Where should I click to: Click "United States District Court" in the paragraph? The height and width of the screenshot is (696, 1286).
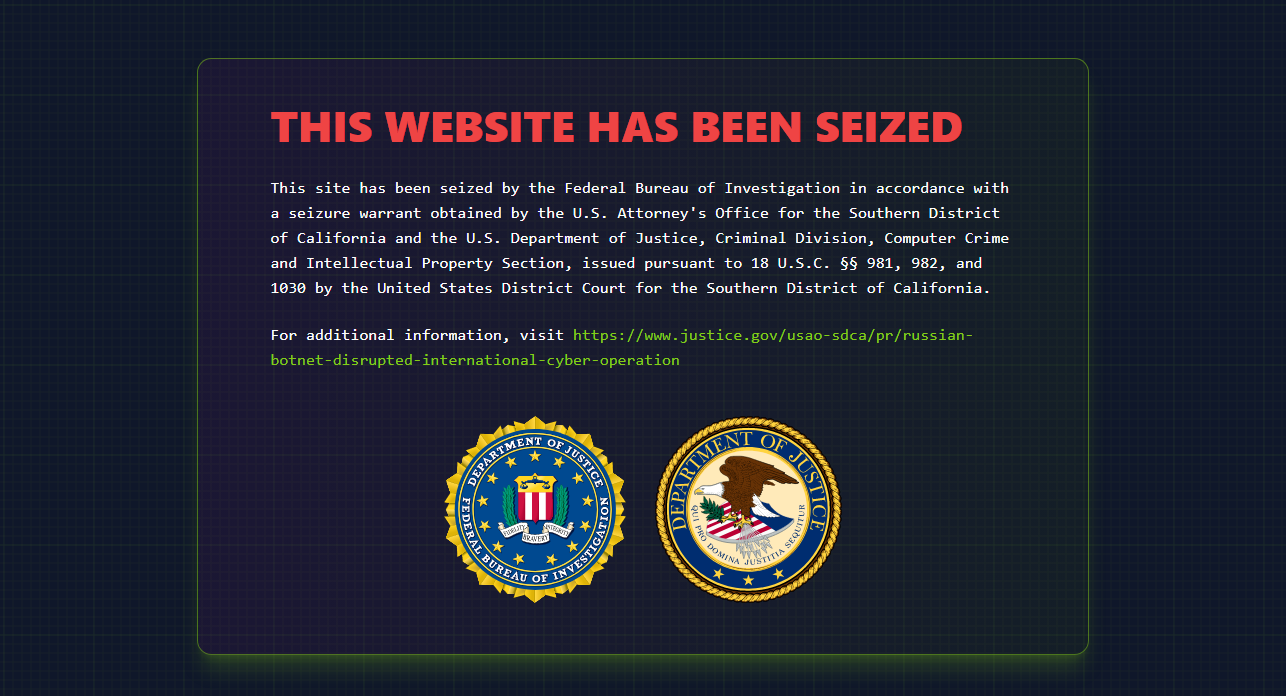[x=501, y=289]
